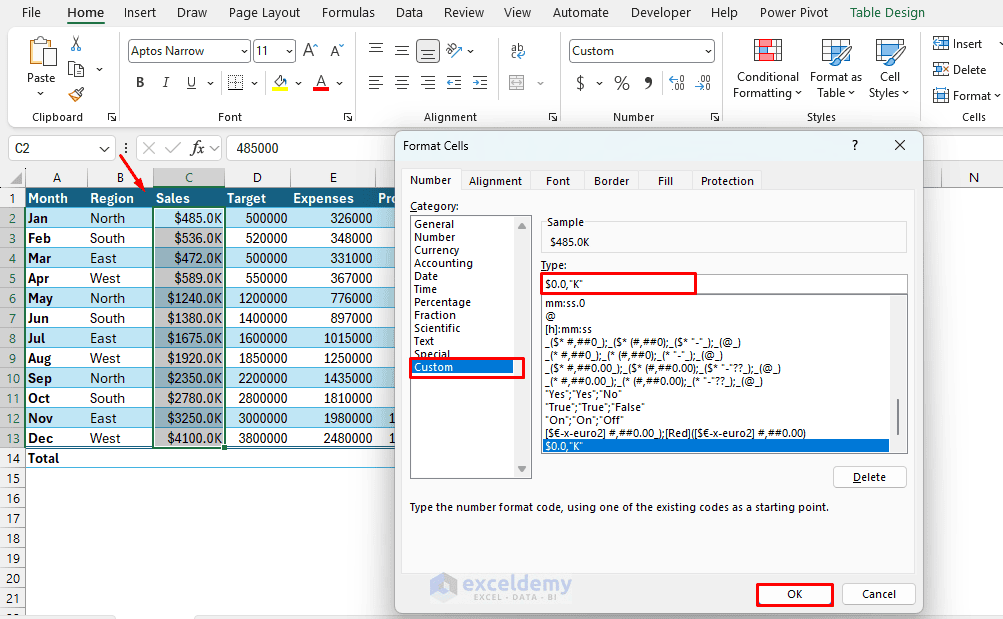Click the Orientation text angle icon

(454, 50)
